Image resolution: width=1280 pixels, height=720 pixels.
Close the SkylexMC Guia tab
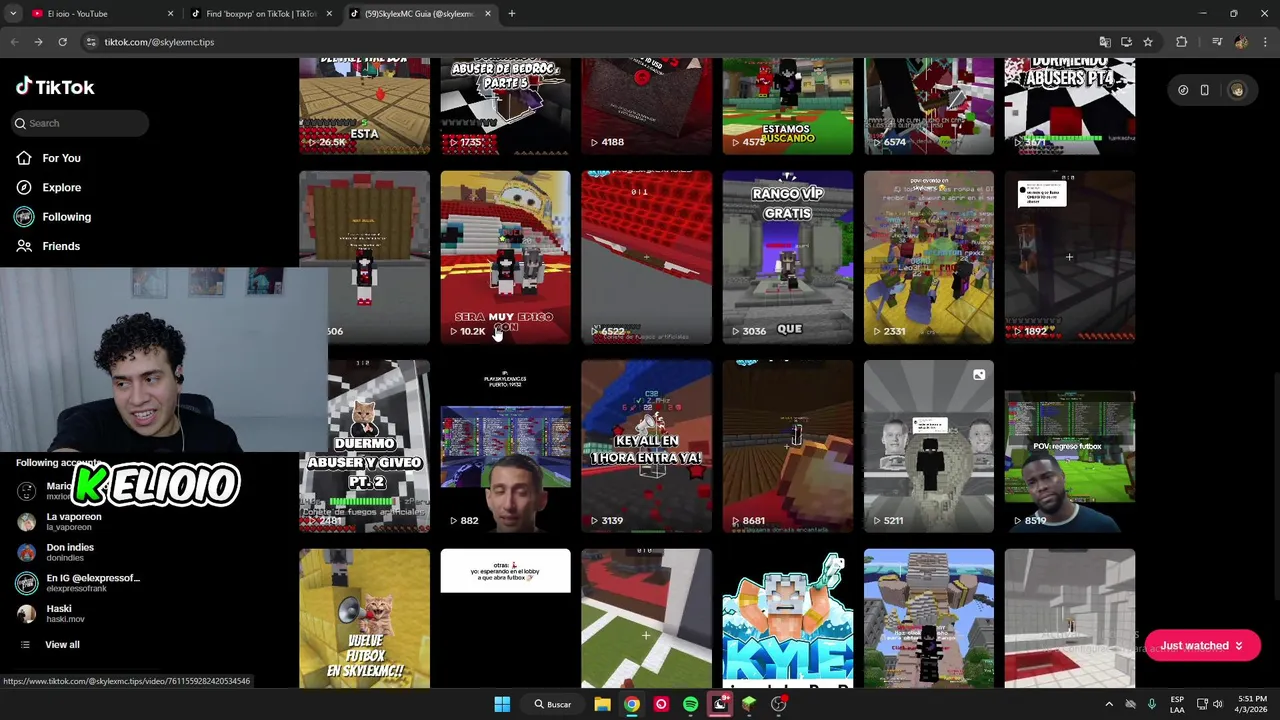[488, 14]
